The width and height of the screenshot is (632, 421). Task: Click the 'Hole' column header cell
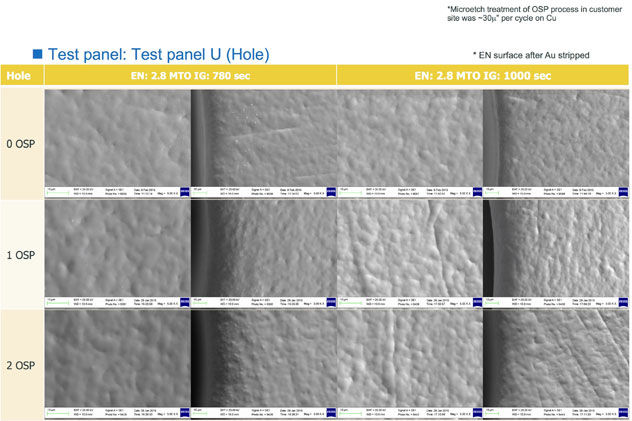(x=21, y=75)
